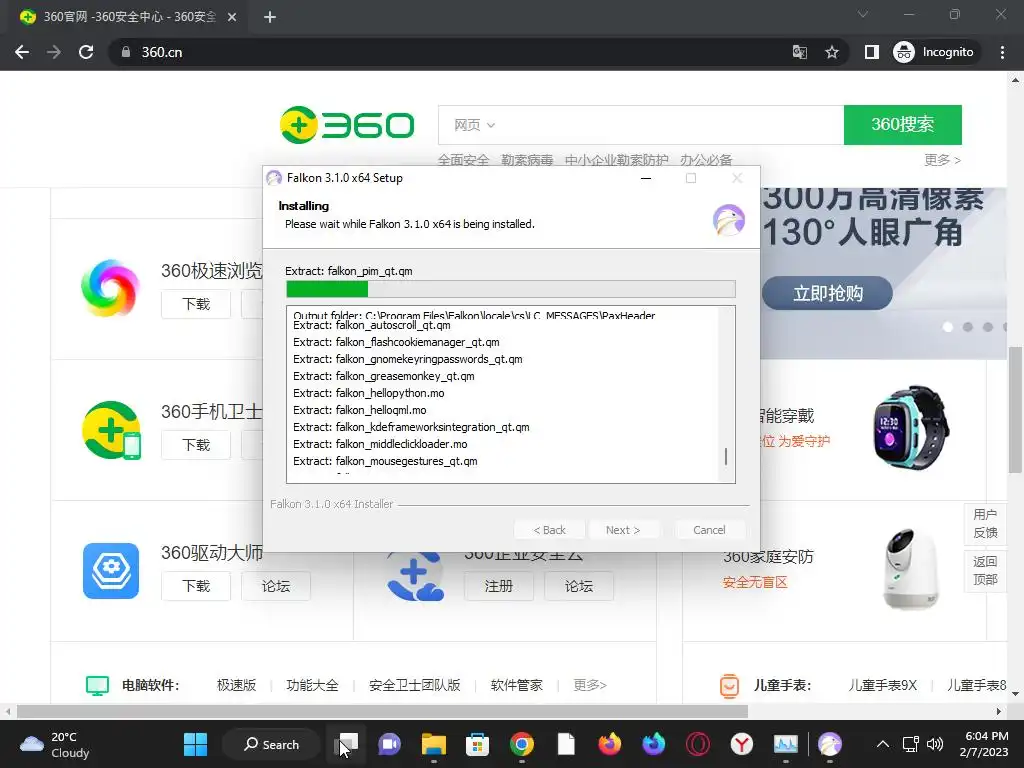Switch to Chrome on the taskbar
This screenshot has width=1024, height=768.
coord(522,744)
